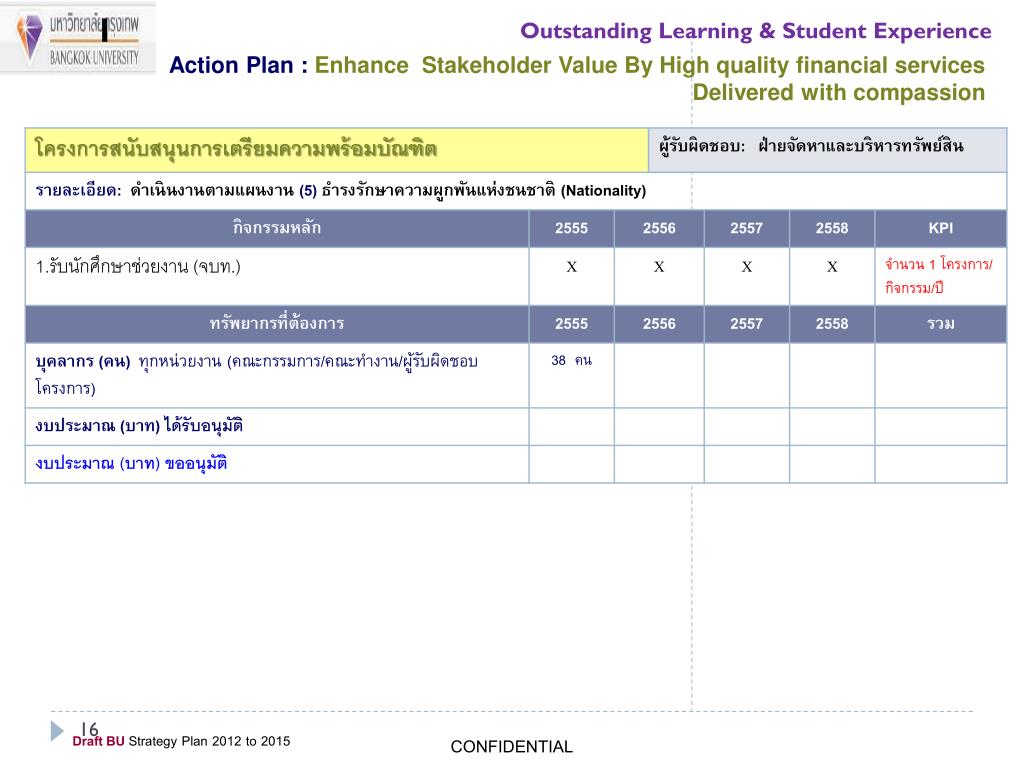
Task: Click the 2556 header in the activities row
Action: [x=659, y=228]
